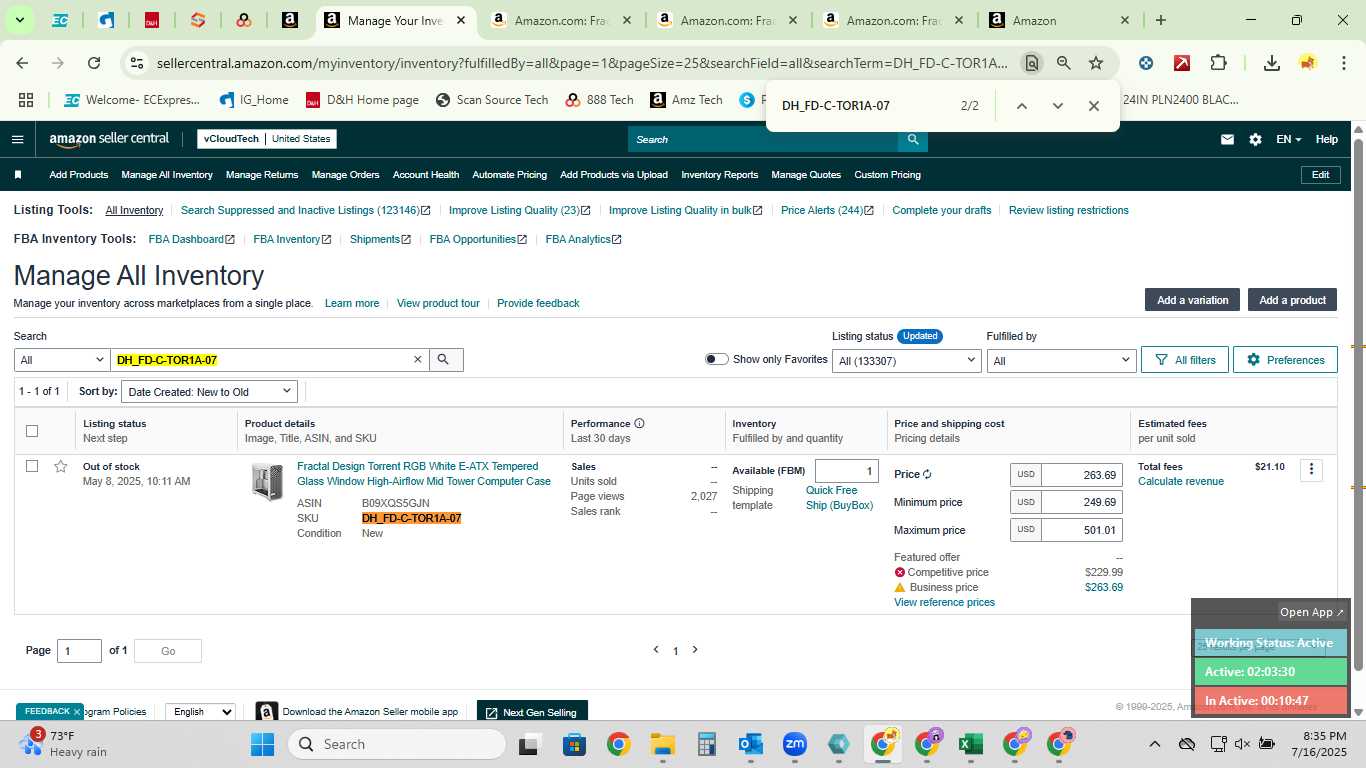1366x768 pixels.
Task: Click the Price Alerts (244) link
Action: [x=827, y=211]
